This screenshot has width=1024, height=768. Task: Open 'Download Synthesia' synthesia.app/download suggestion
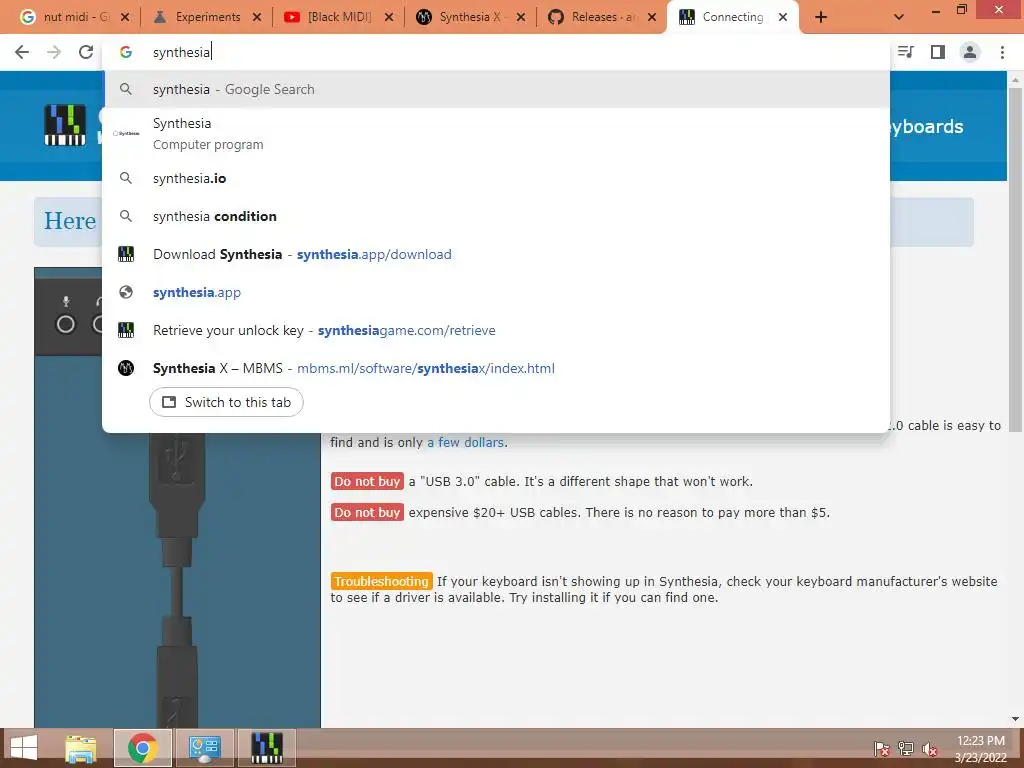pos(496,254)
